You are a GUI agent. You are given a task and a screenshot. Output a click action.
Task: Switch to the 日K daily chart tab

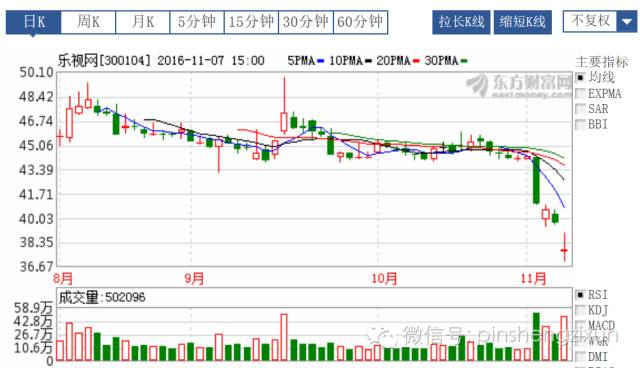click(33, 22)
